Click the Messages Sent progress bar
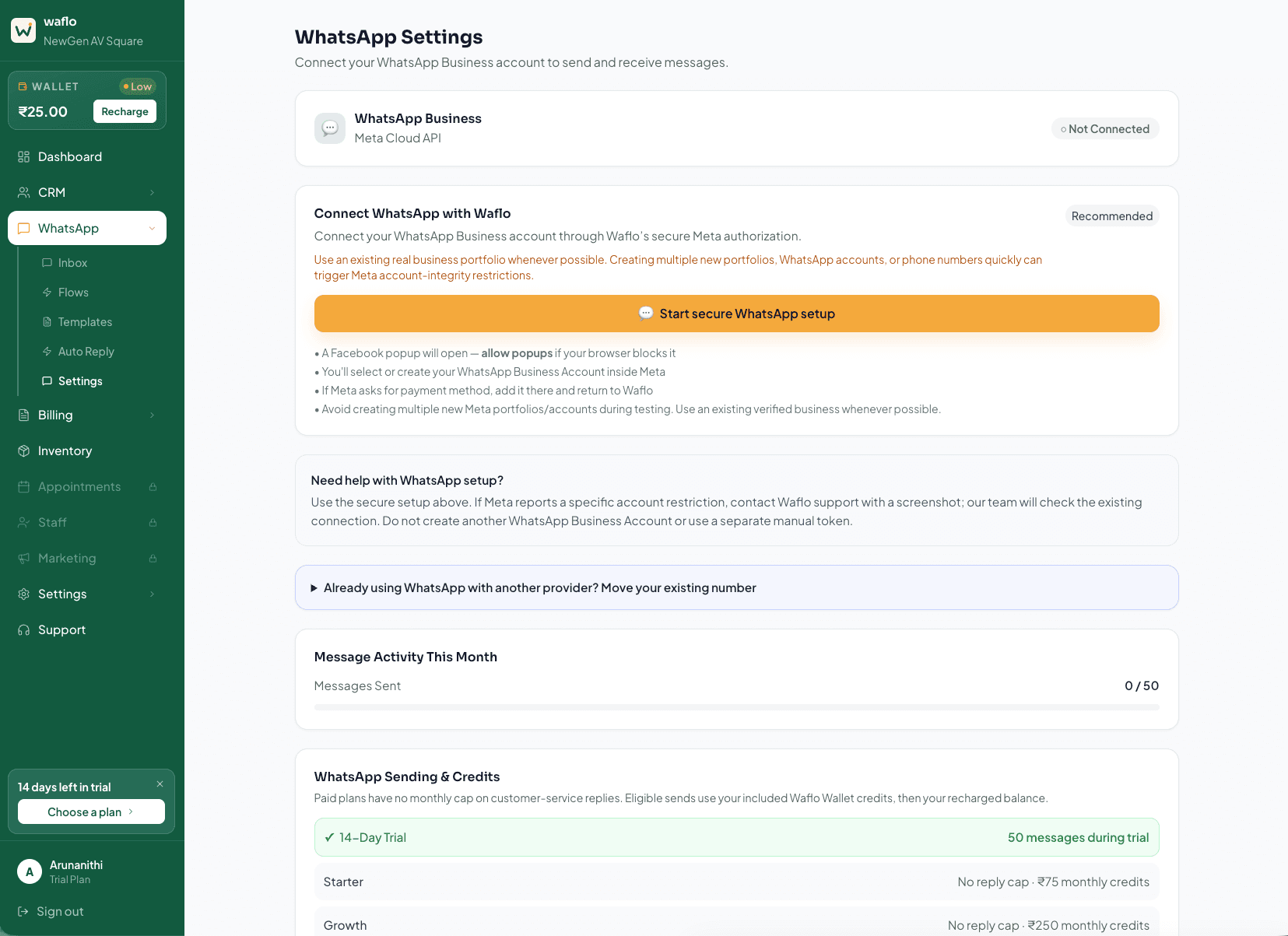This screenshot has width=1288, height=936. coord(736,707)
